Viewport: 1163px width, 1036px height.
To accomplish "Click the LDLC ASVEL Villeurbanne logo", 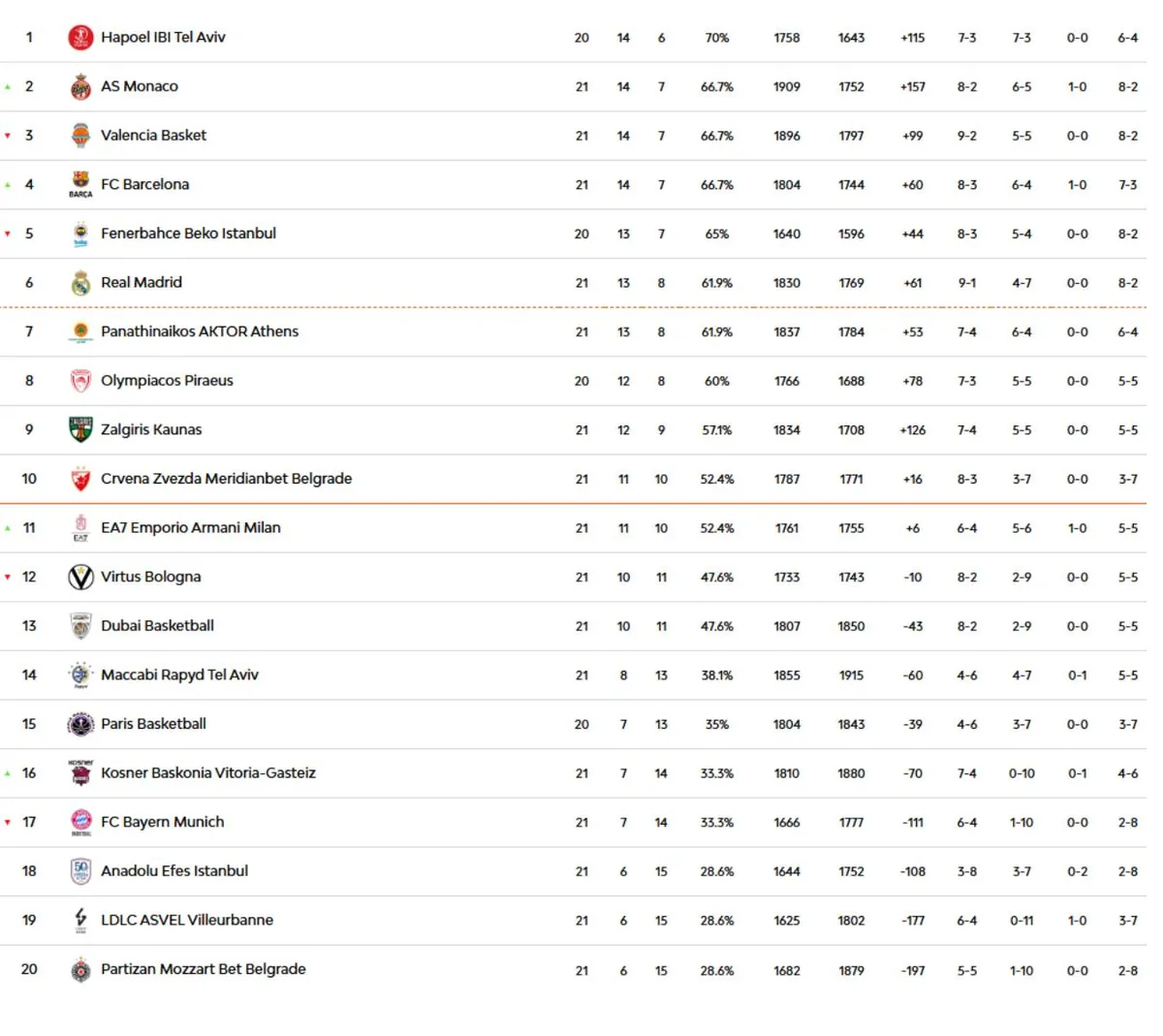I will [80, 920].
